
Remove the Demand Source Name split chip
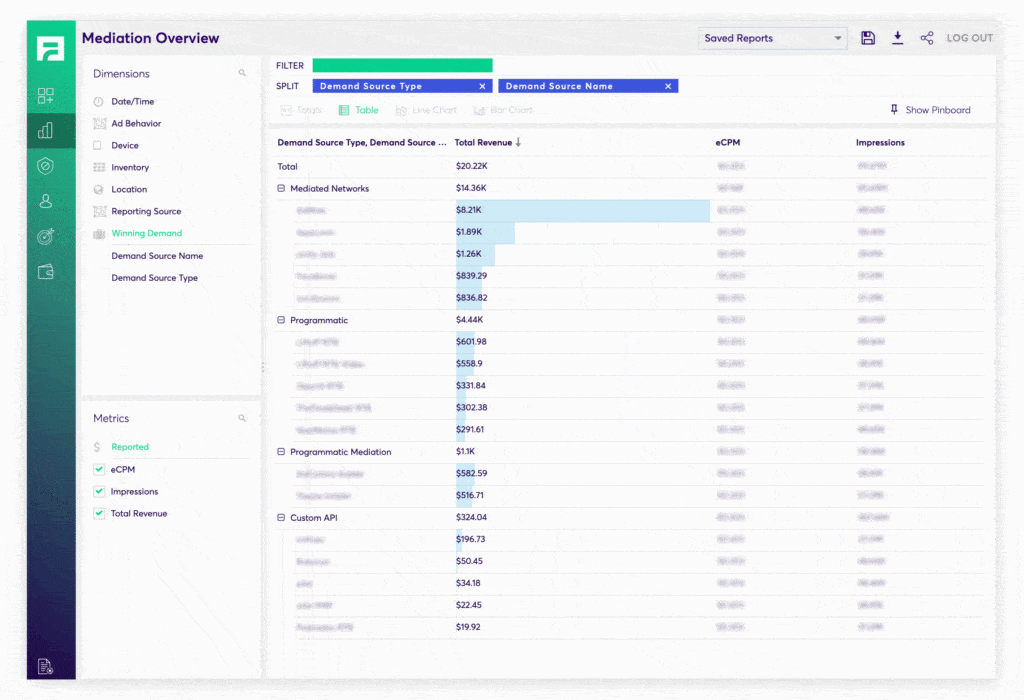(668, 85)
